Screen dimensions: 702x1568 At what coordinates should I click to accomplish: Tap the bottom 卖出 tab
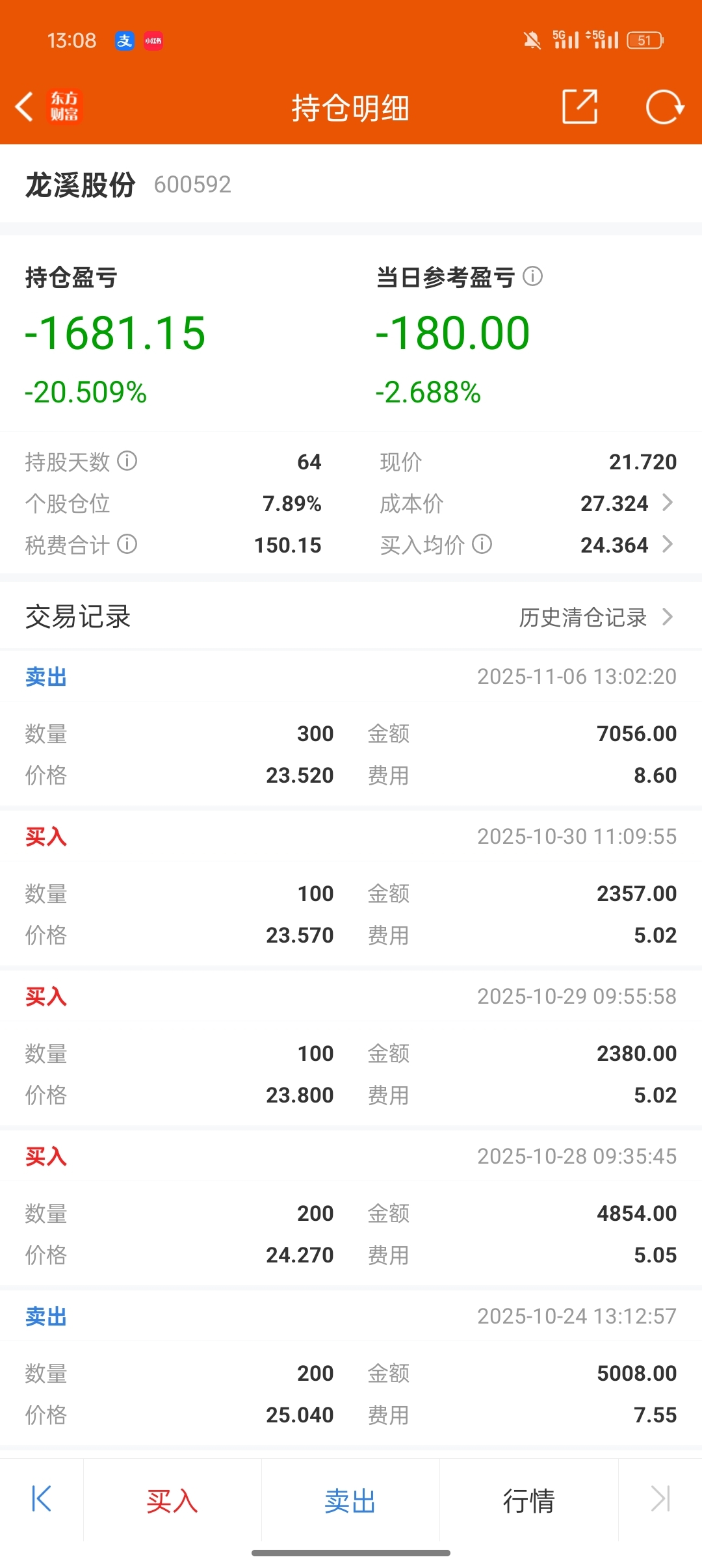(350, 1500)
